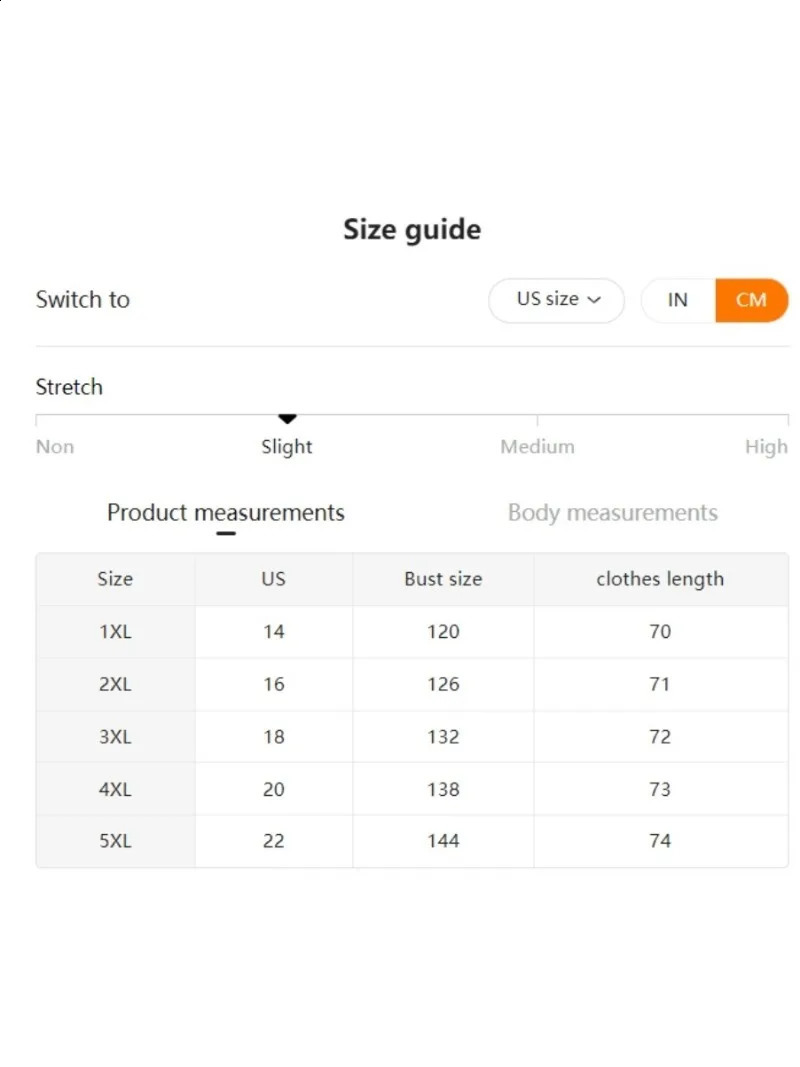Click the Size column header

click(x=115, y=579)
